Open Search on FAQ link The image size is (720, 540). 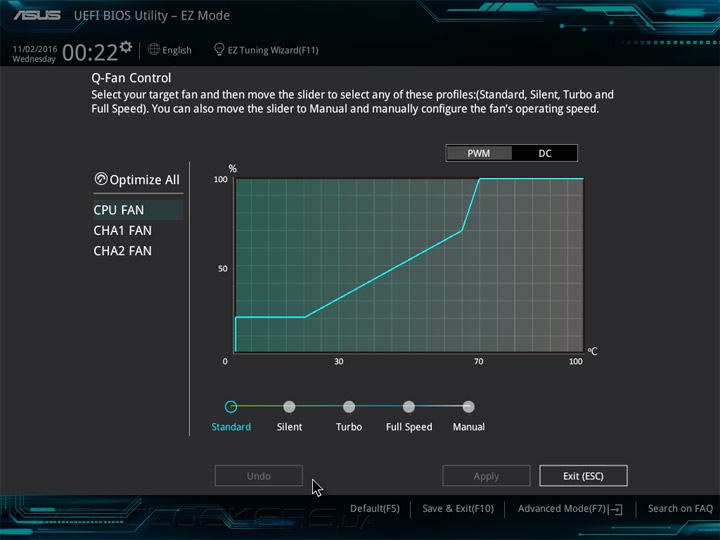point(680,509)
